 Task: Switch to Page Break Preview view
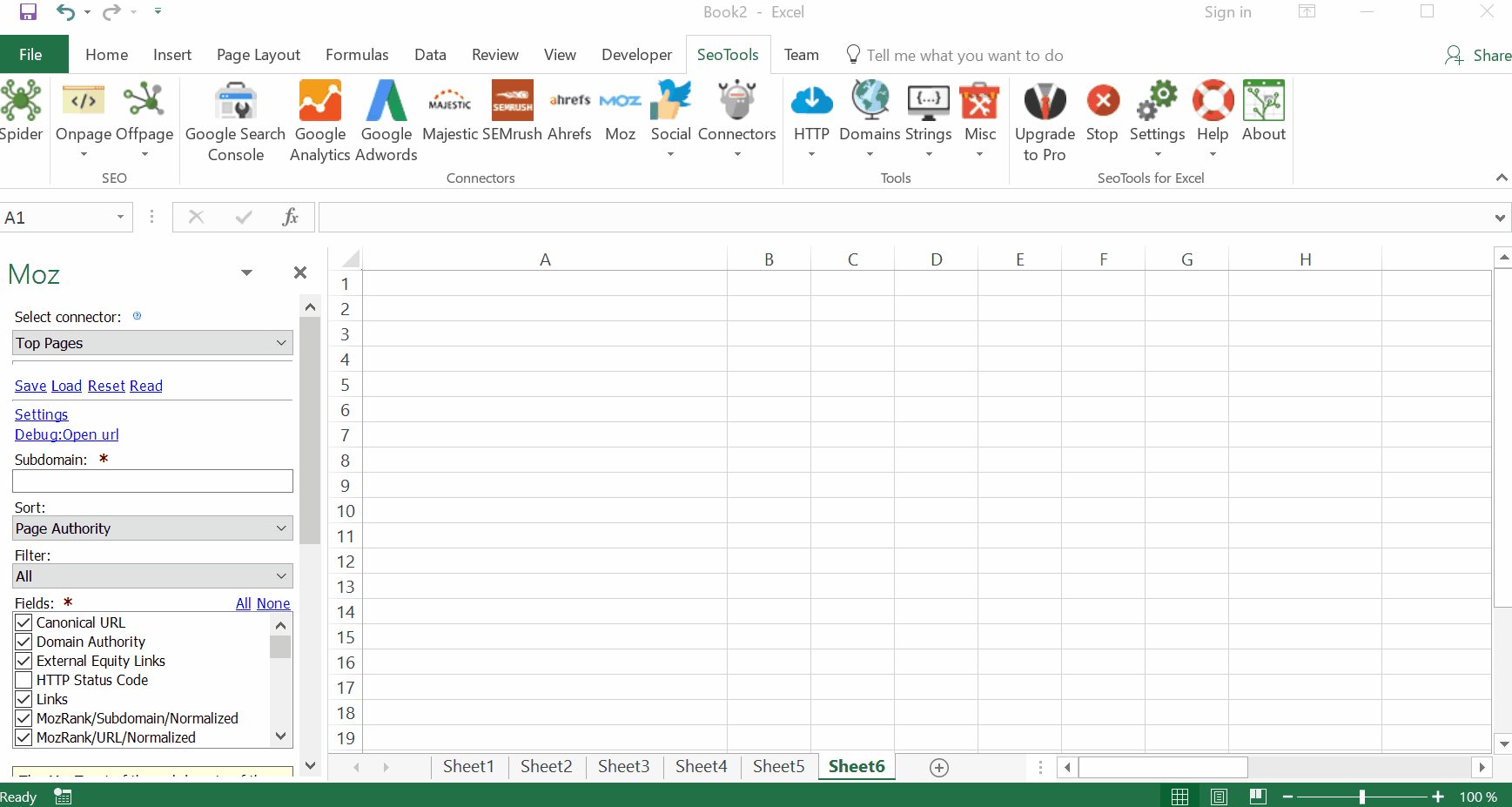pos(1257,796)
